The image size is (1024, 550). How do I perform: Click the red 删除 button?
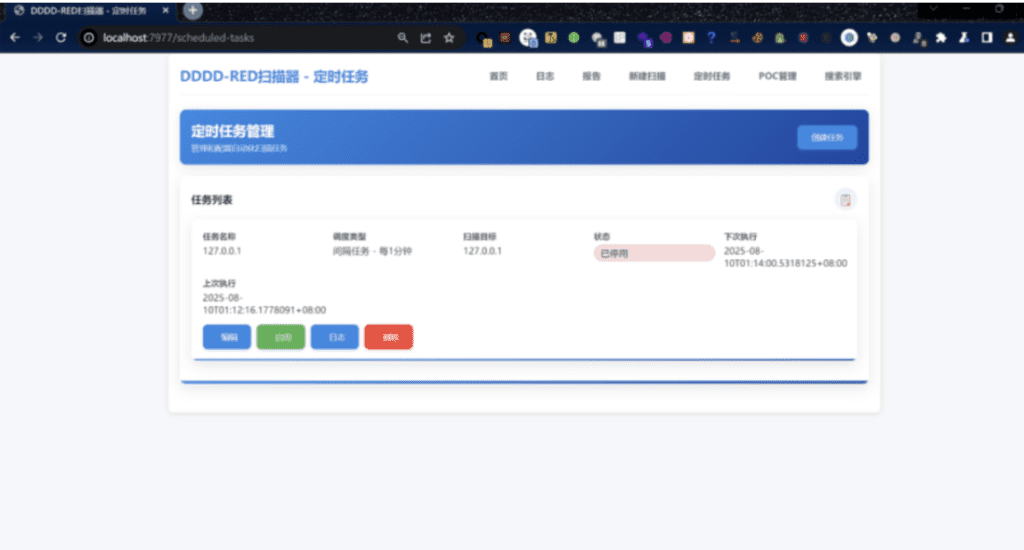click(389, 337)
